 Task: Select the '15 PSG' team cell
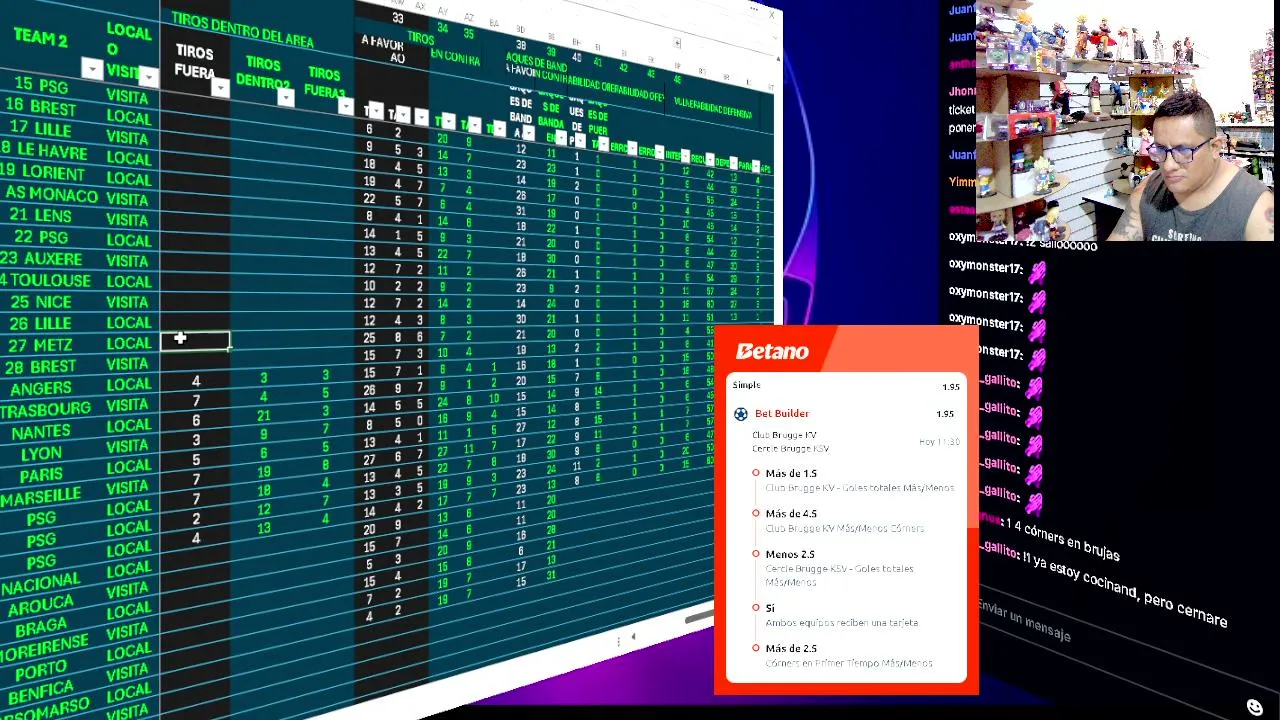point(40,87)
